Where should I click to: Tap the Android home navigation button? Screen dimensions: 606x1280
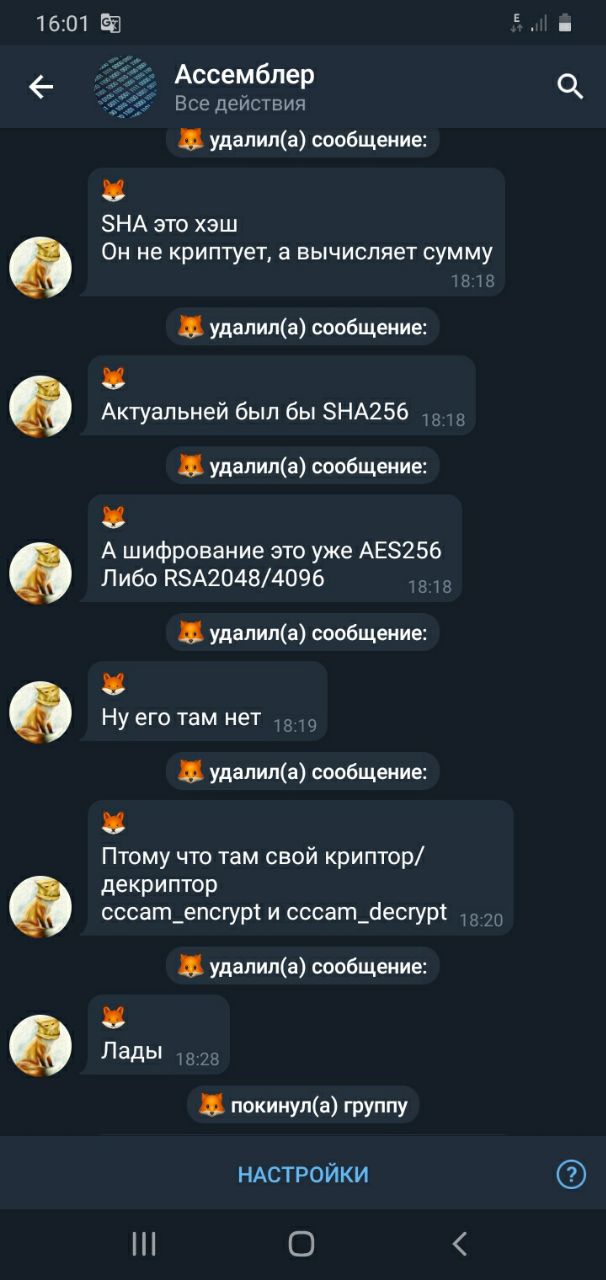tap(301, 1243)
